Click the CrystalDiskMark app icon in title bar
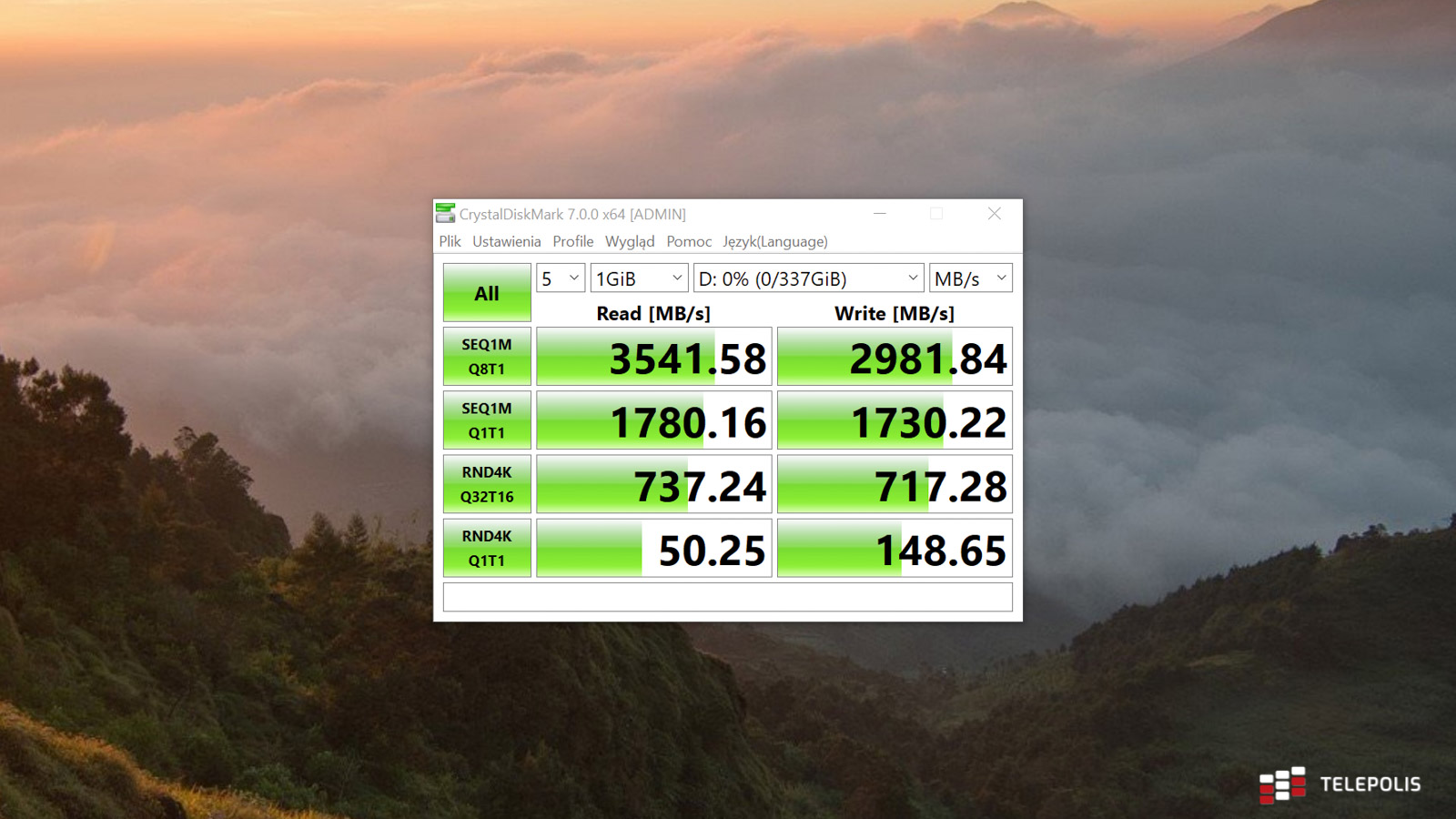The image size is (1456, 819). [445, 214]
